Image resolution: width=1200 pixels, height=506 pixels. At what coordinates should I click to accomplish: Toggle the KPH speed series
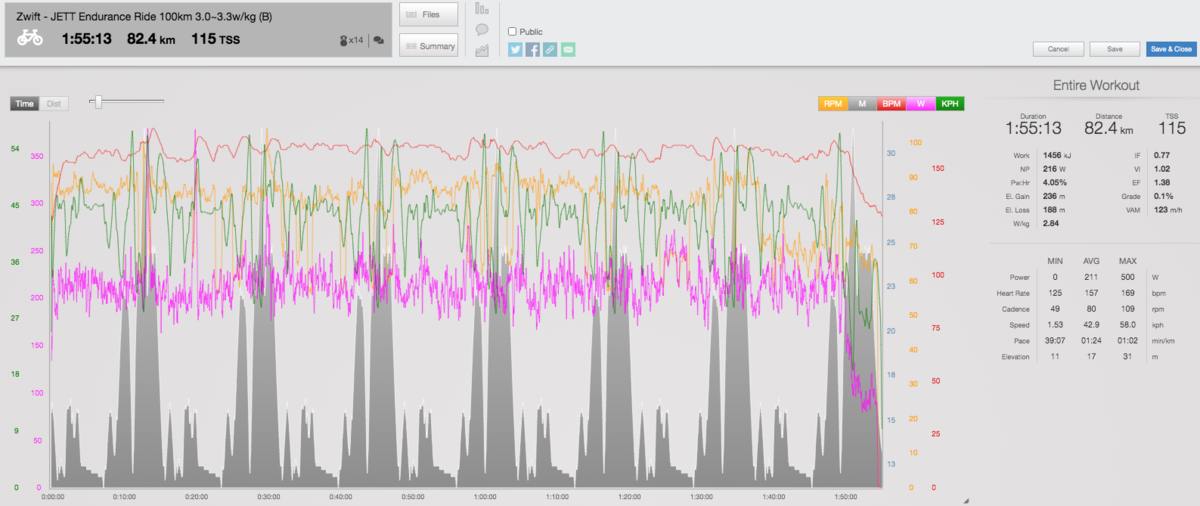pyautogui.click(x=950, y=103)
